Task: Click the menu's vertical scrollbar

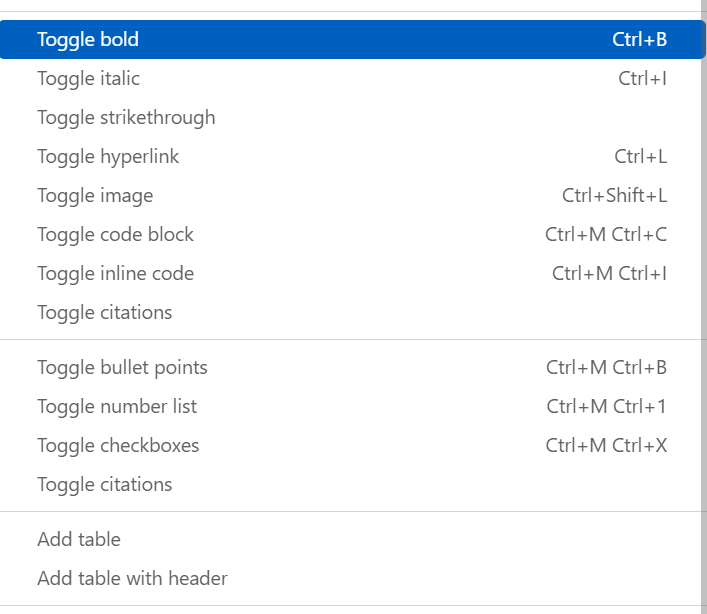Action: coord(703,300)
